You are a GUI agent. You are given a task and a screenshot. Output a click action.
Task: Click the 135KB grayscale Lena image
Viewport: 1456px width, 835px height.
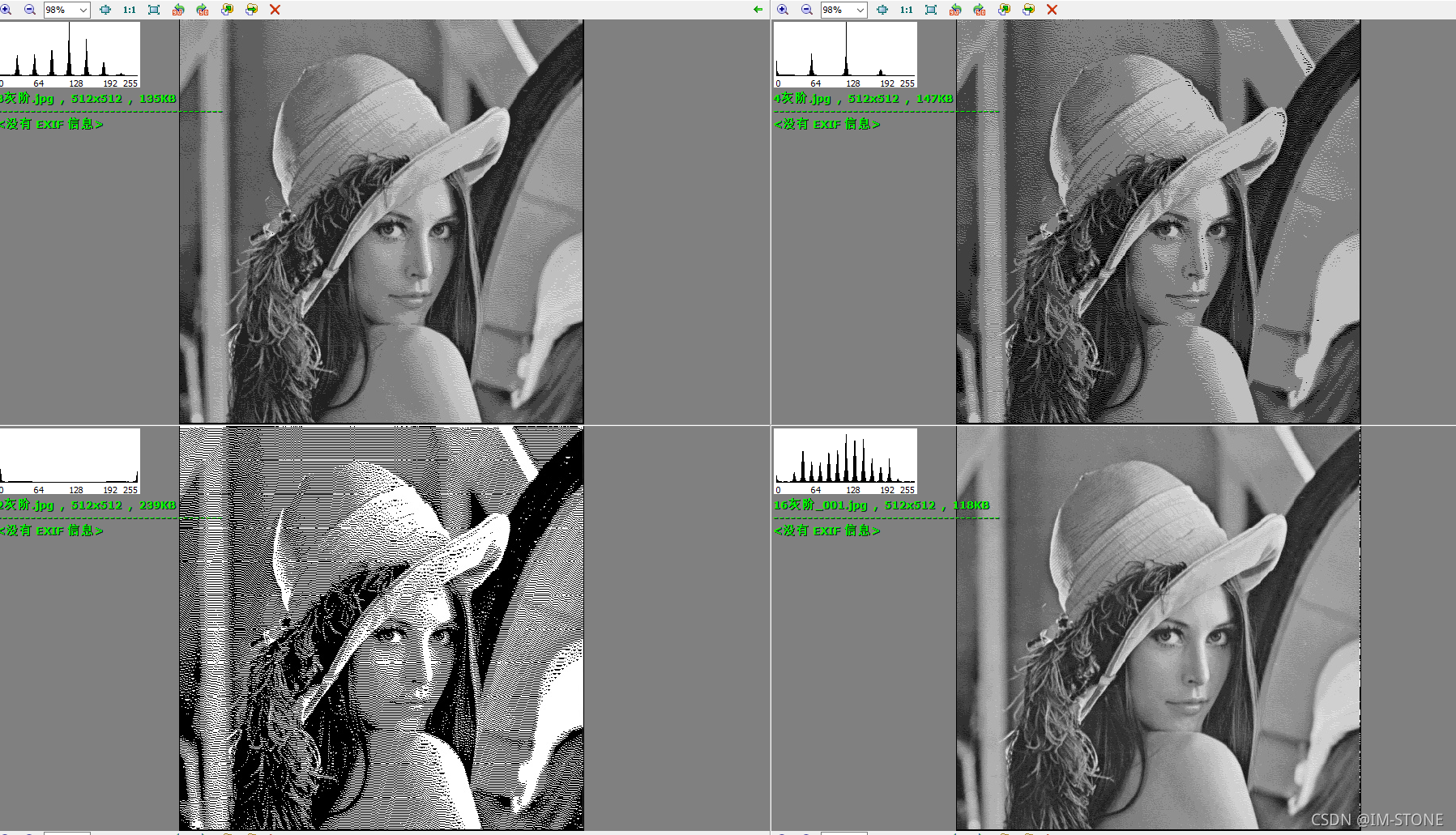tap(381, 222)
